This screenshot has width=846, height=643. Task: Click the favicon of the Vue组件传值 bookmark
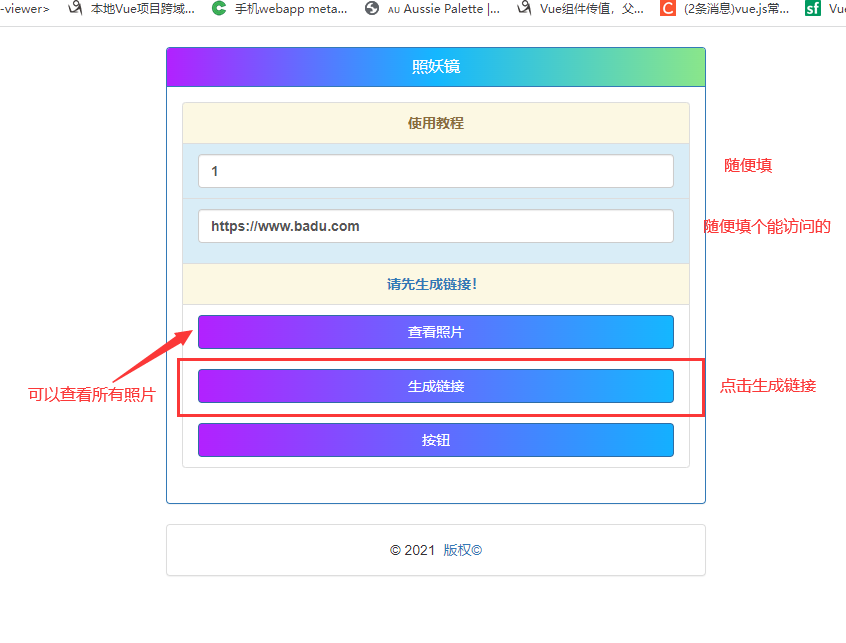click(x=524, y=9)
